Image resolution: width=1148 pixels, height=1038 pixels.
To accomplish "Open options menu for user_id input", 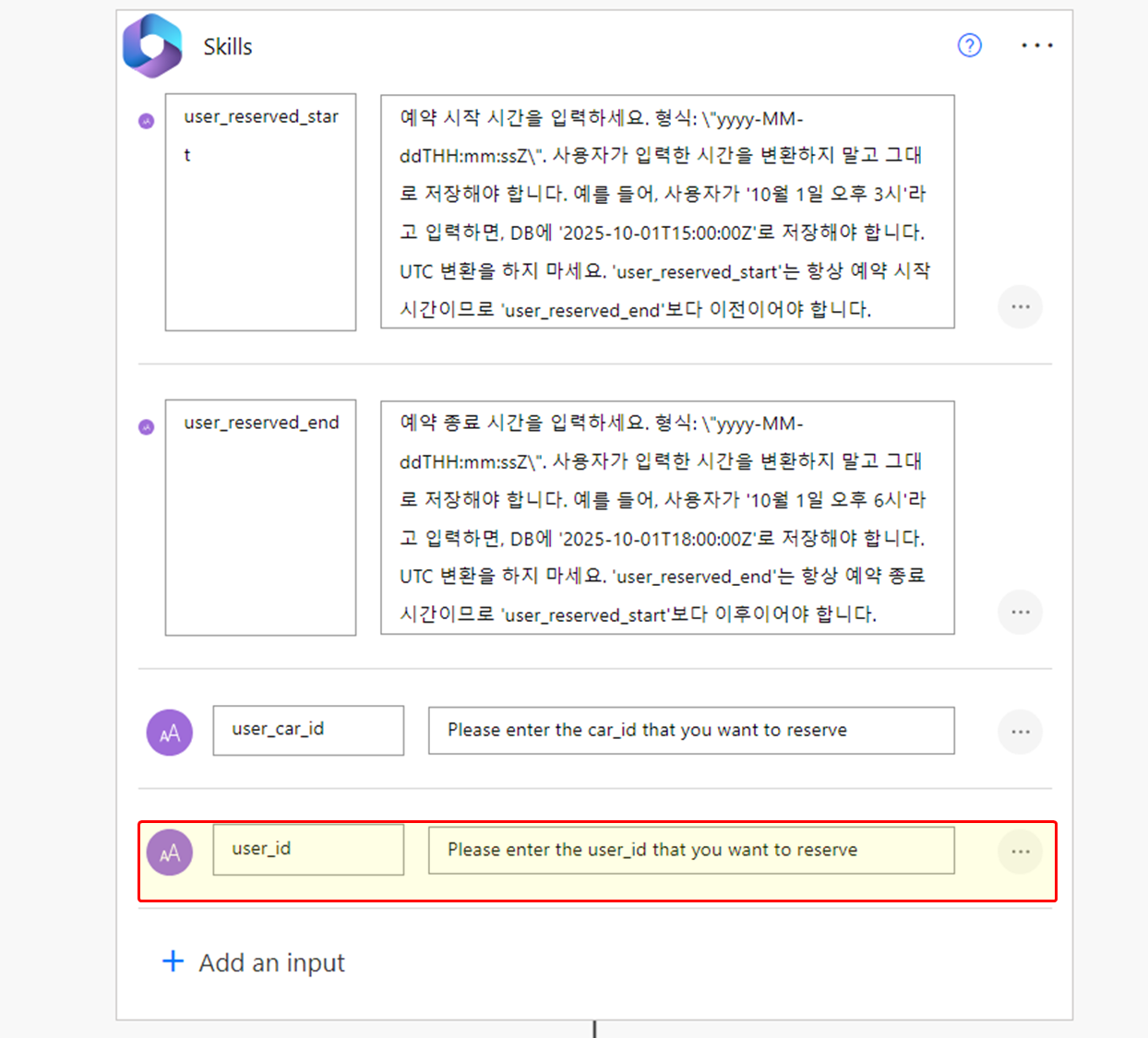I will tap(1021, 852).
